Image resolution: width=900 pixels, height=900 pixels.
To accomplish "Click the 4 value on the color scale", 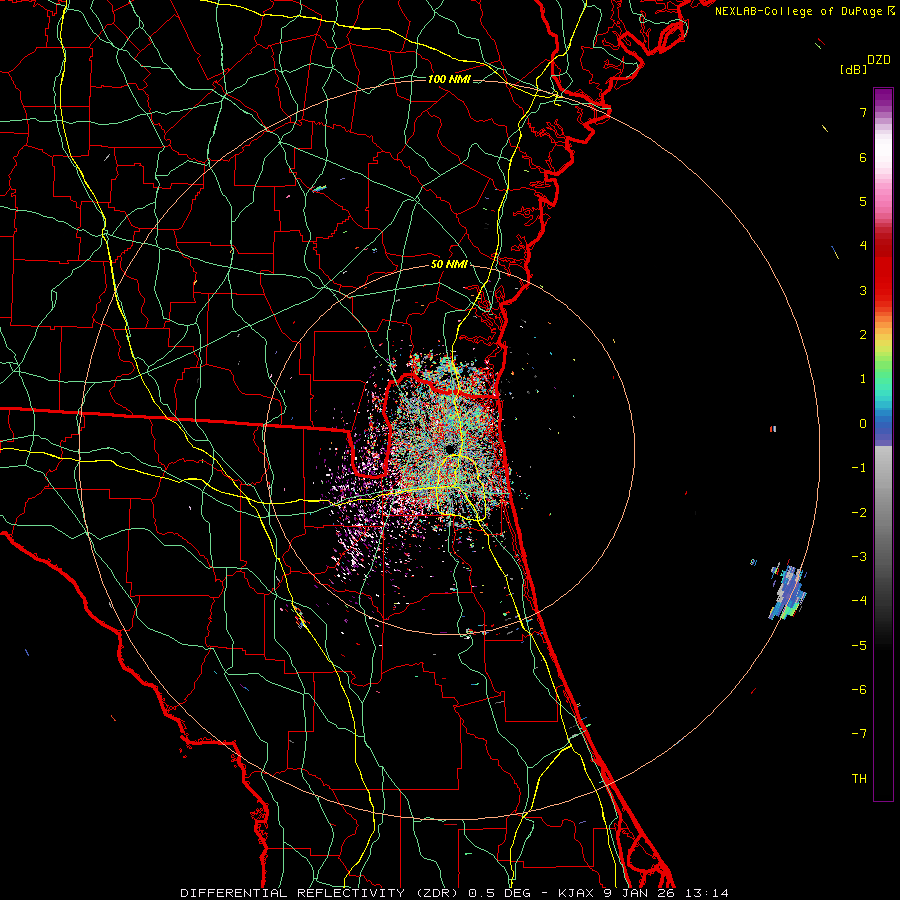I will pos(863,246).
